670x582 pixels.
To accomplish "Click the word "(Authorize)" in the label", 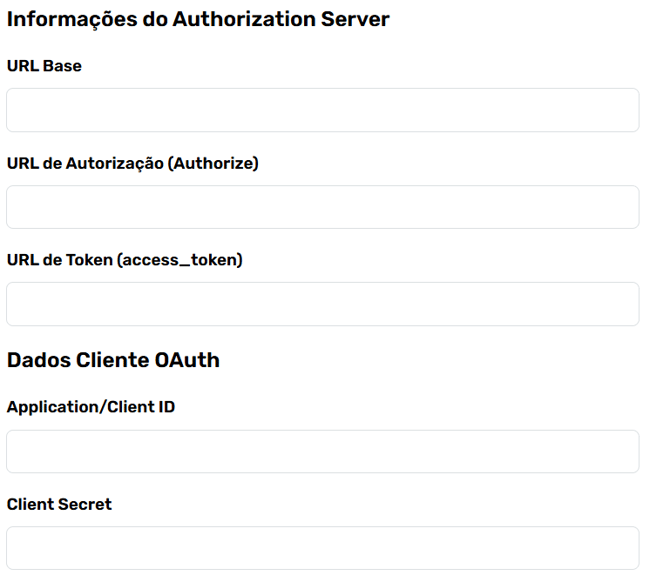I will coord(214,163).
